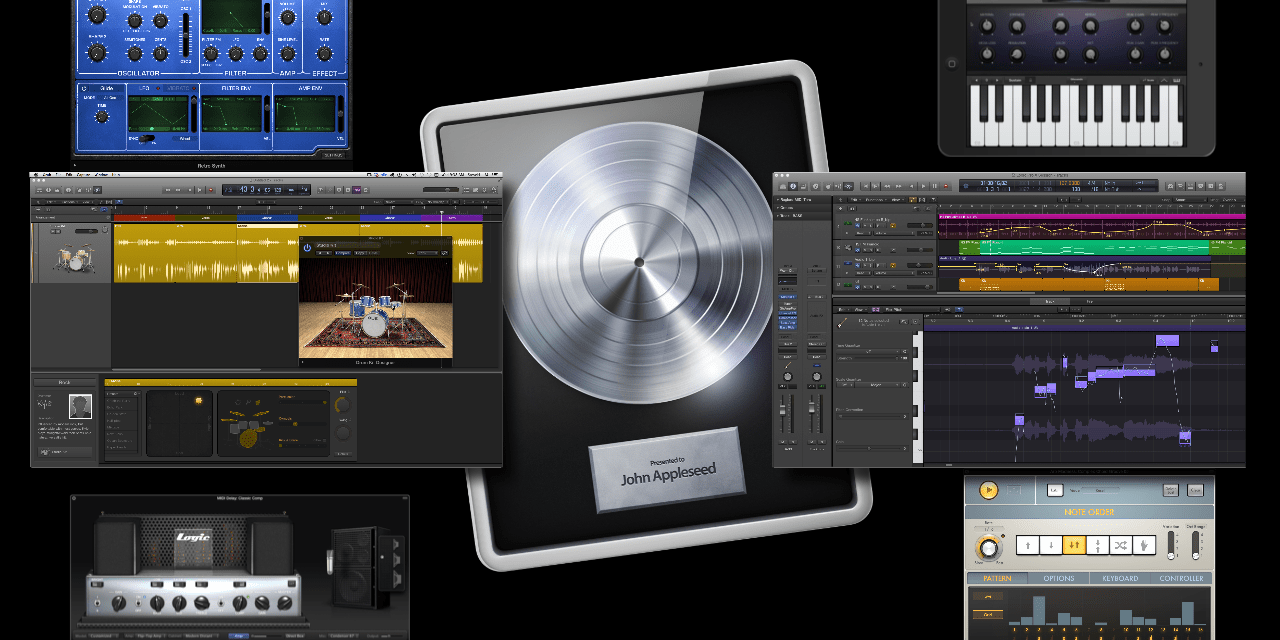Click Delete Last in the arpeggiator
The height and width of the screenshot is (640, 1280).
pyautogui.click(x=1171, y=490)
